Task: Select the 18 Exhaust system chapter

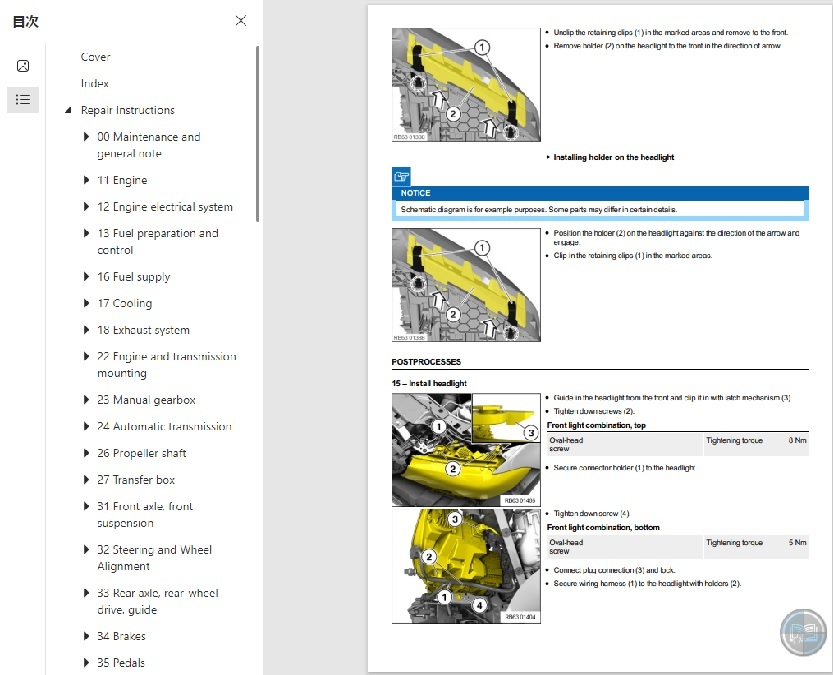Action: pos(144,330)
